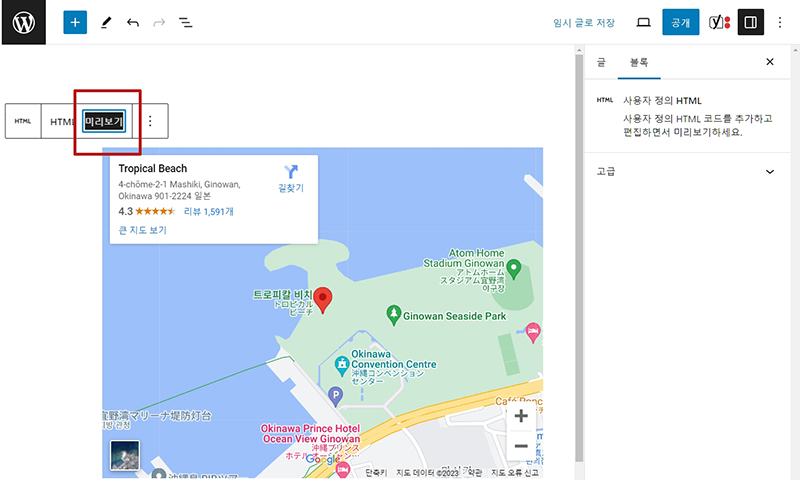Close the settings sidebar with X
The image size is (800, 480).
pos(770,62)
